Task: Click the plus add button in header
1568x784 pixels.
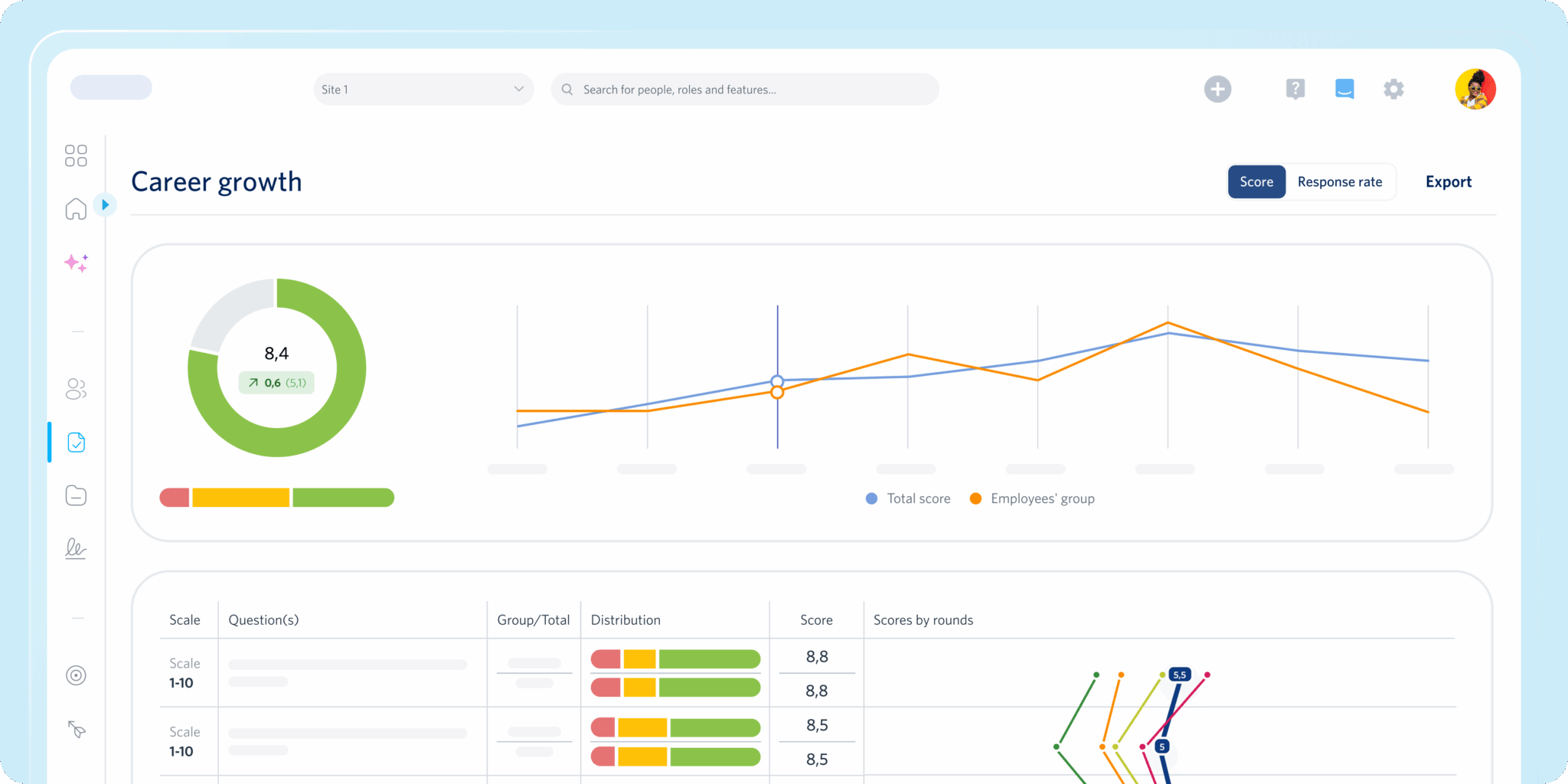Action: pos(1217,90)
